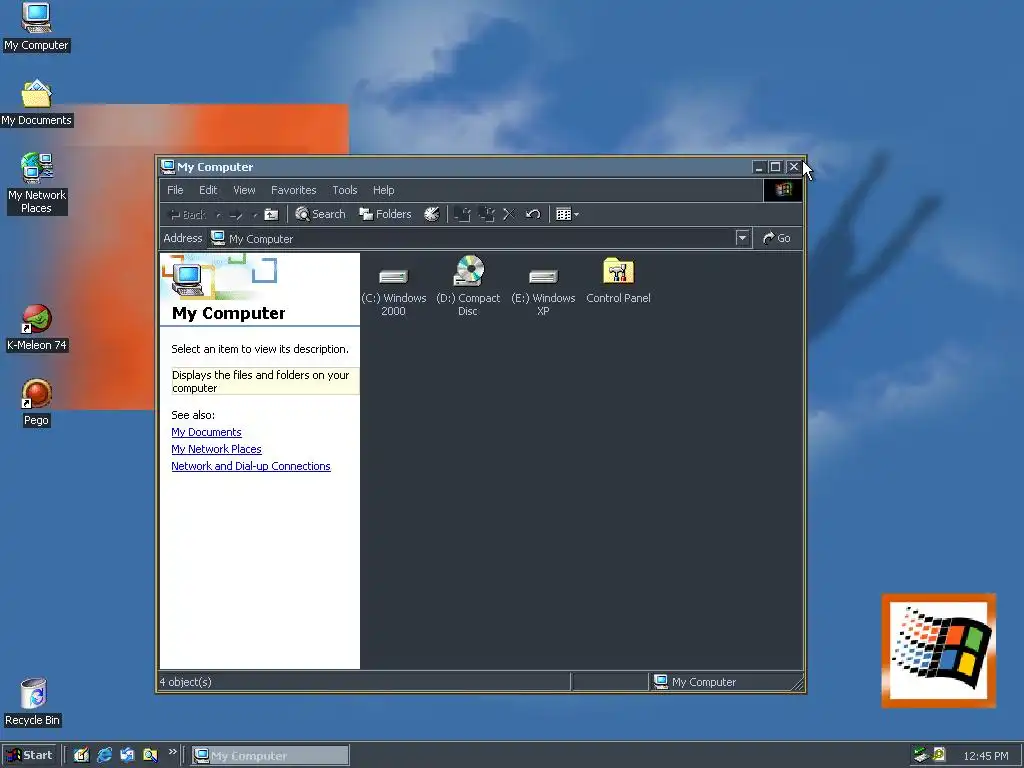Select the E: Windows XP drive
Viewport: 1024px width, 768px height.
pyautogui.click(x=543, y=287)
